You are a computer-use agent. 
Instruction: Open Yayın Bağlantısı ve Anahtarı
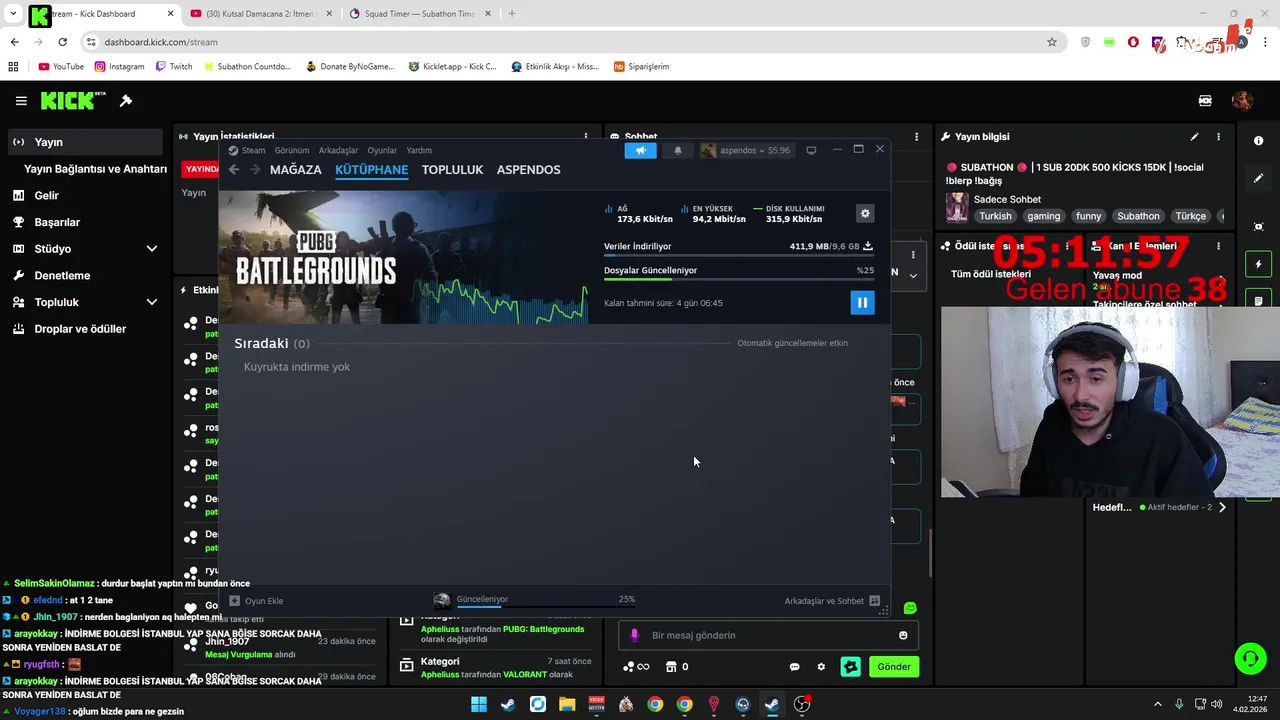pyautogui.click(x=95, y=169)
